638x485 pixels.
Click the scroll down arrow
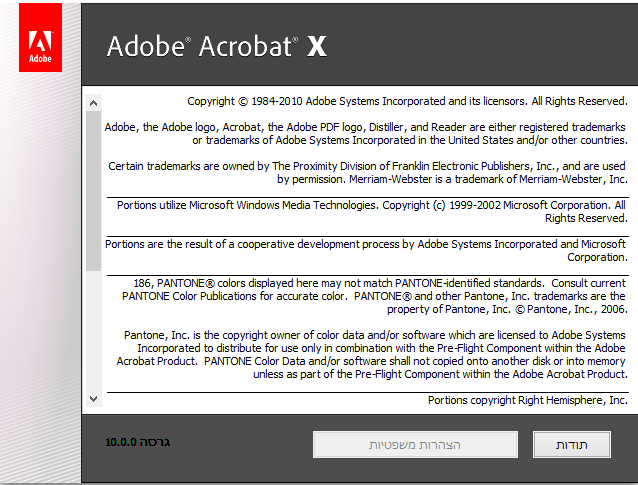(x=94, y=398)
